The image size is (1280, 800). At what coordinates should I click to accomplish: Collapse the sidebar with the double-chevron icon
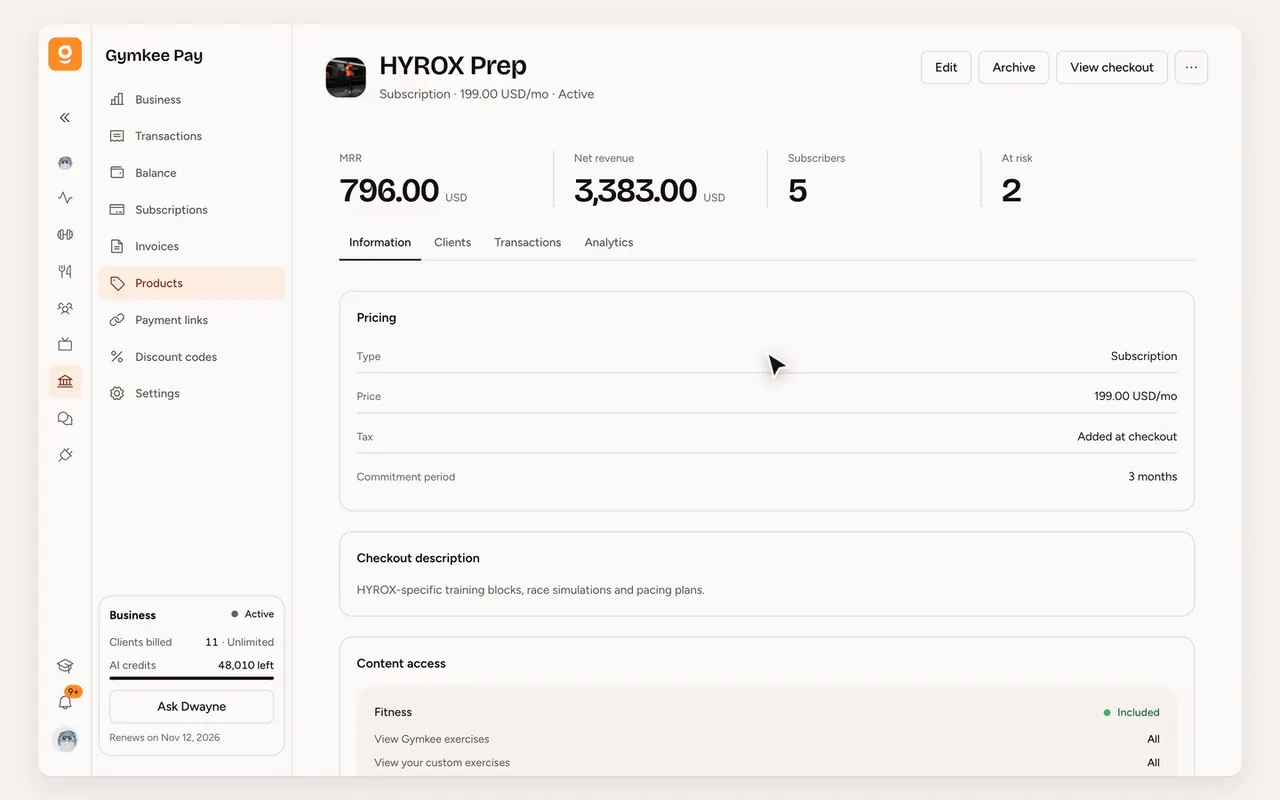65,118
